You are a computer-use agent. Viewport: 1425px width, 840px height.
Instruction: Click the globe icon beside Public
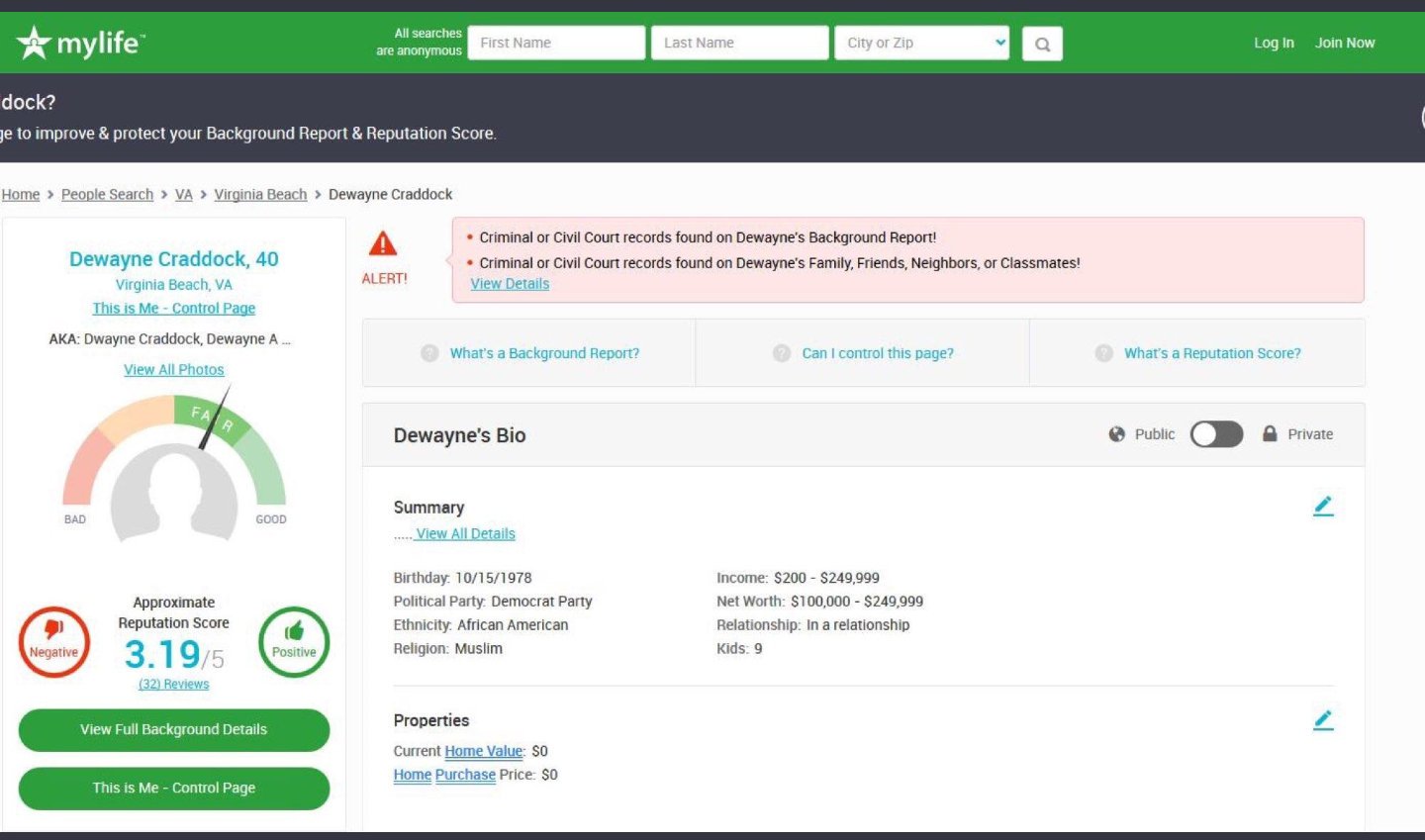[x=1117, y=434]
